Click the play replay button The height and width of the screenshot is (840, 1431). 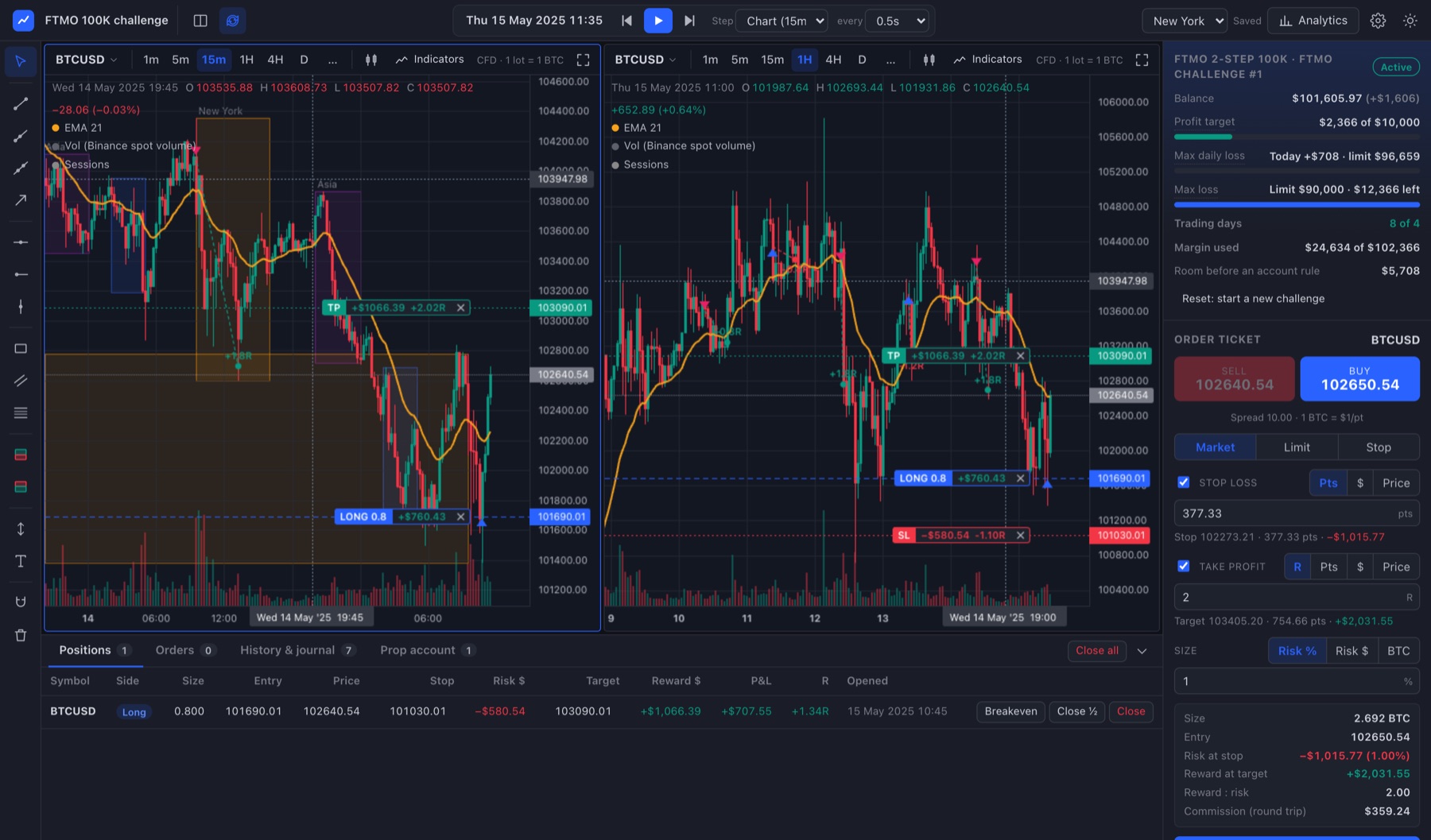pyautogui.click(x=658, y=21)
